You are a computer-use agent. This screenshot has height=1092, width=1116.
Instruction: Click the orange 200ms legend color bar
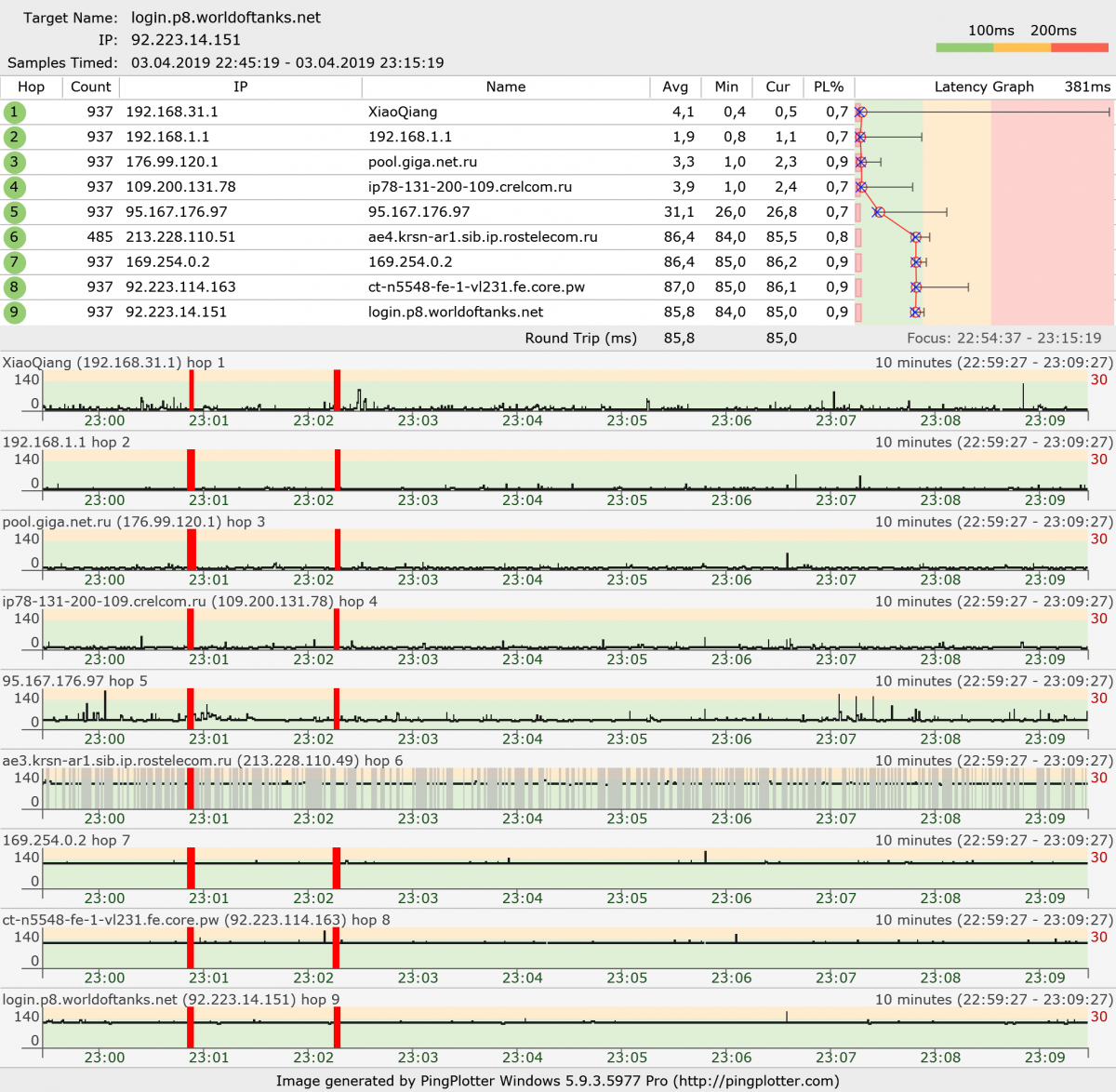(x=1021, y=47)
